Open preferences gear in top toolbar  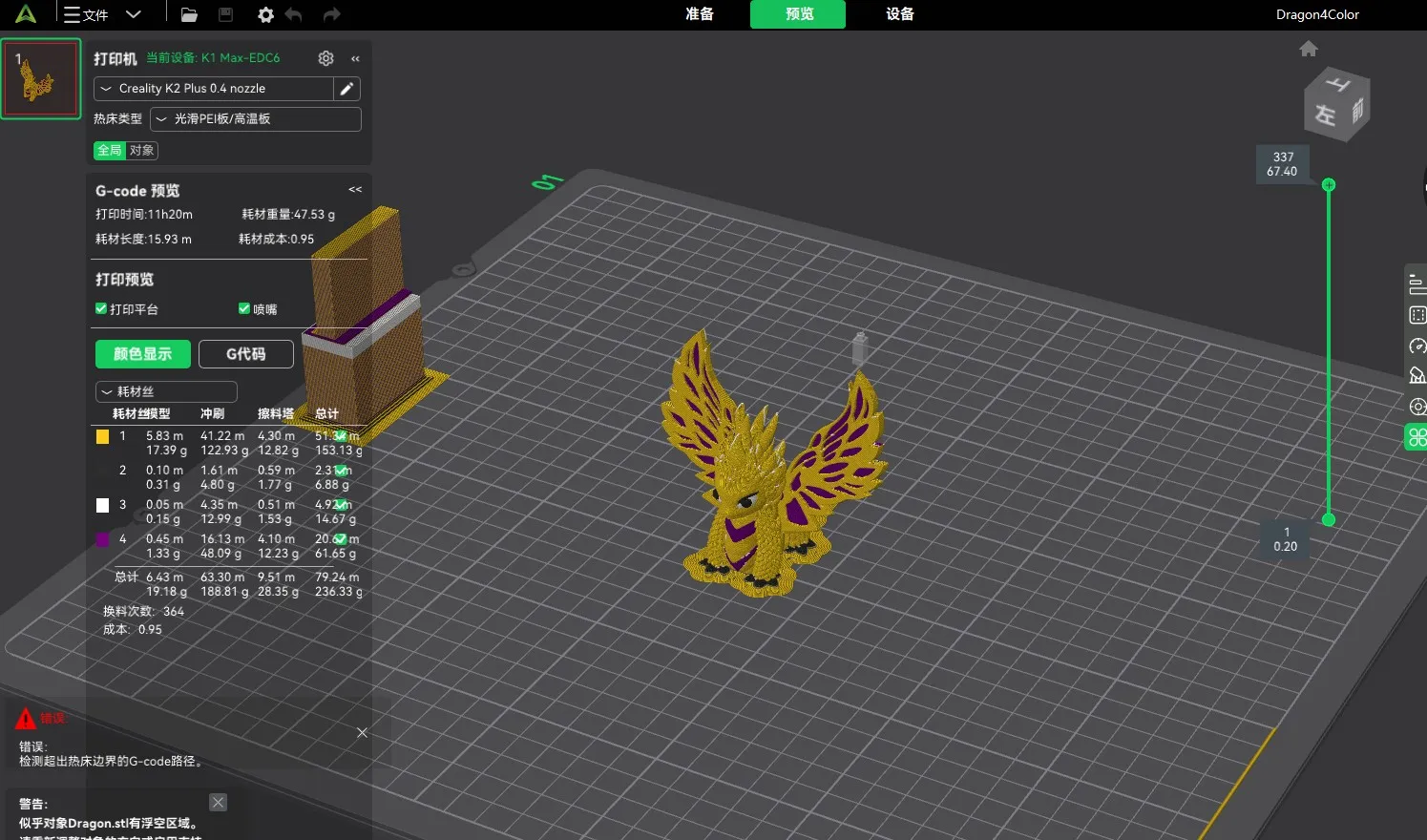(x=265, y=14)
